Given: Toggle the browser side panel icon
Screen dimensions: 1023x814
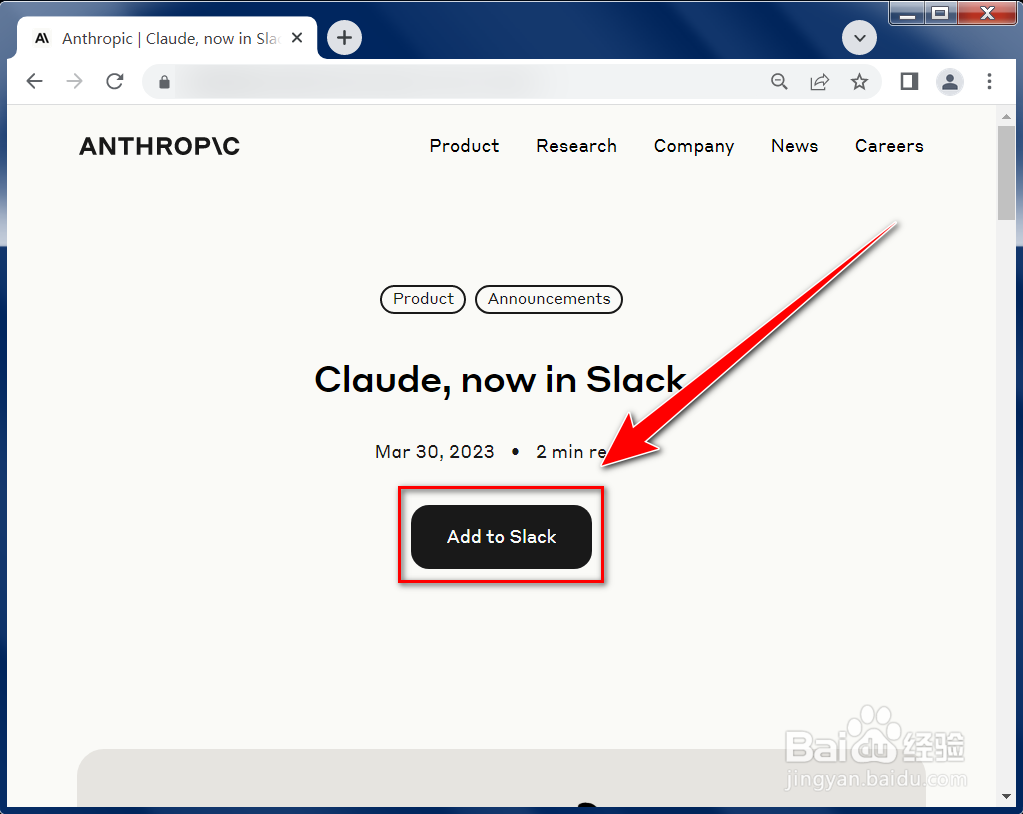Looking at the screenshot, I should [909, 82].
